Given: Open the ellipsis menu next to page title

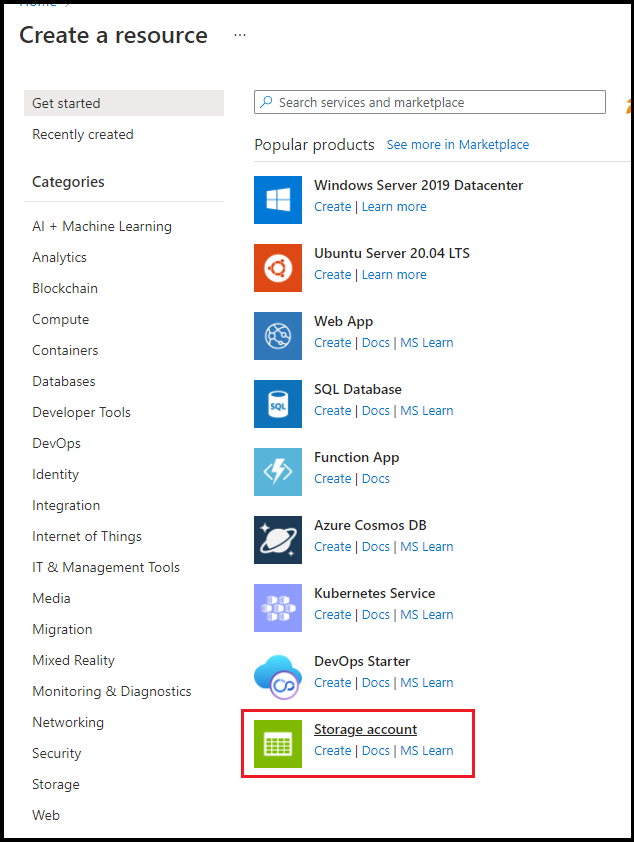Looking at the screenshot, I should tap(239, 34).
